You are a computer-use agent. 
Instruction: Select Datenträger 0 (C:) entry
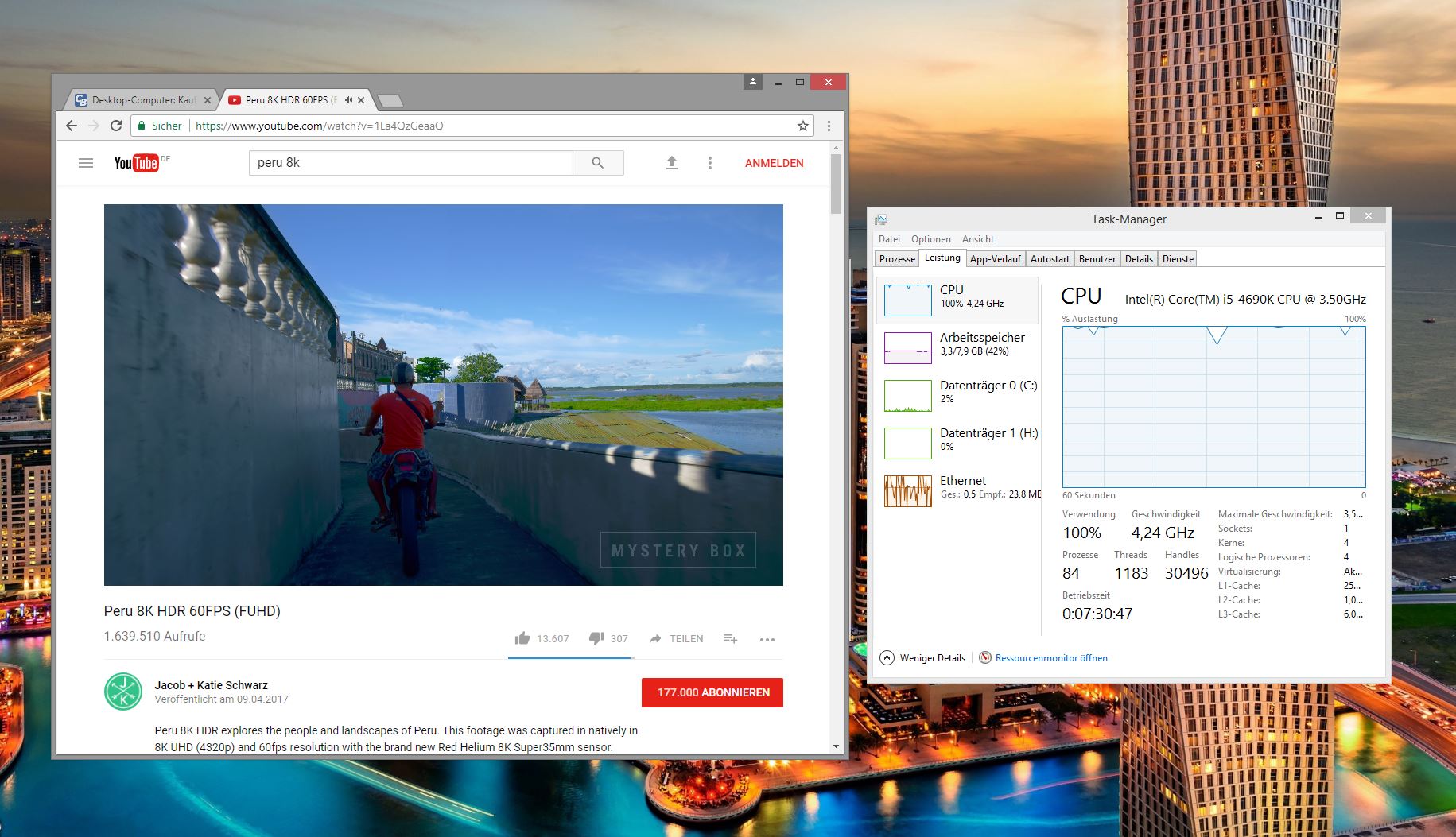coord(957,395)
